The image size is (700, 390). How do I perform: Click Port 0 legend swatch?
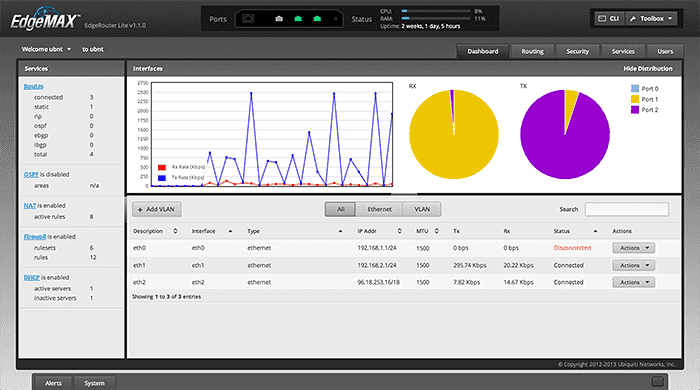coord(635,89)
